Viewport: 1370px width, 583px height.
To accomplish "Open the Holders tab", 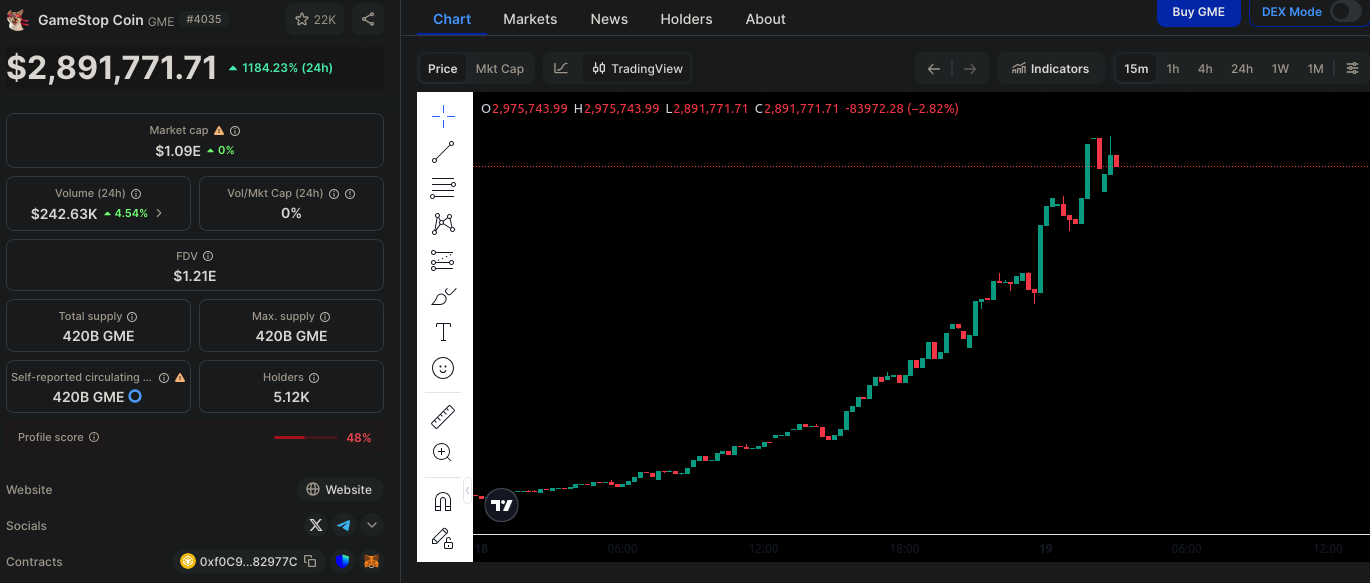I will [686, 19].
